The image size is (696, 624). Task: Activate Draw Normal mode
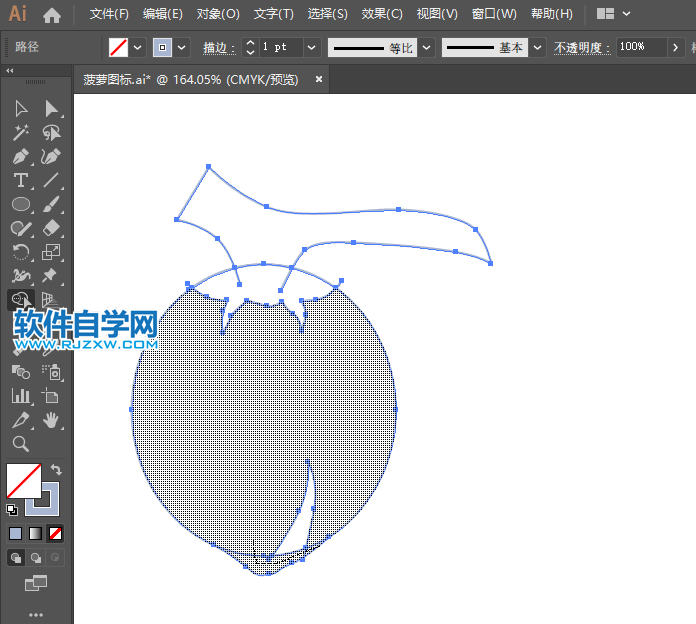point(16,557)
